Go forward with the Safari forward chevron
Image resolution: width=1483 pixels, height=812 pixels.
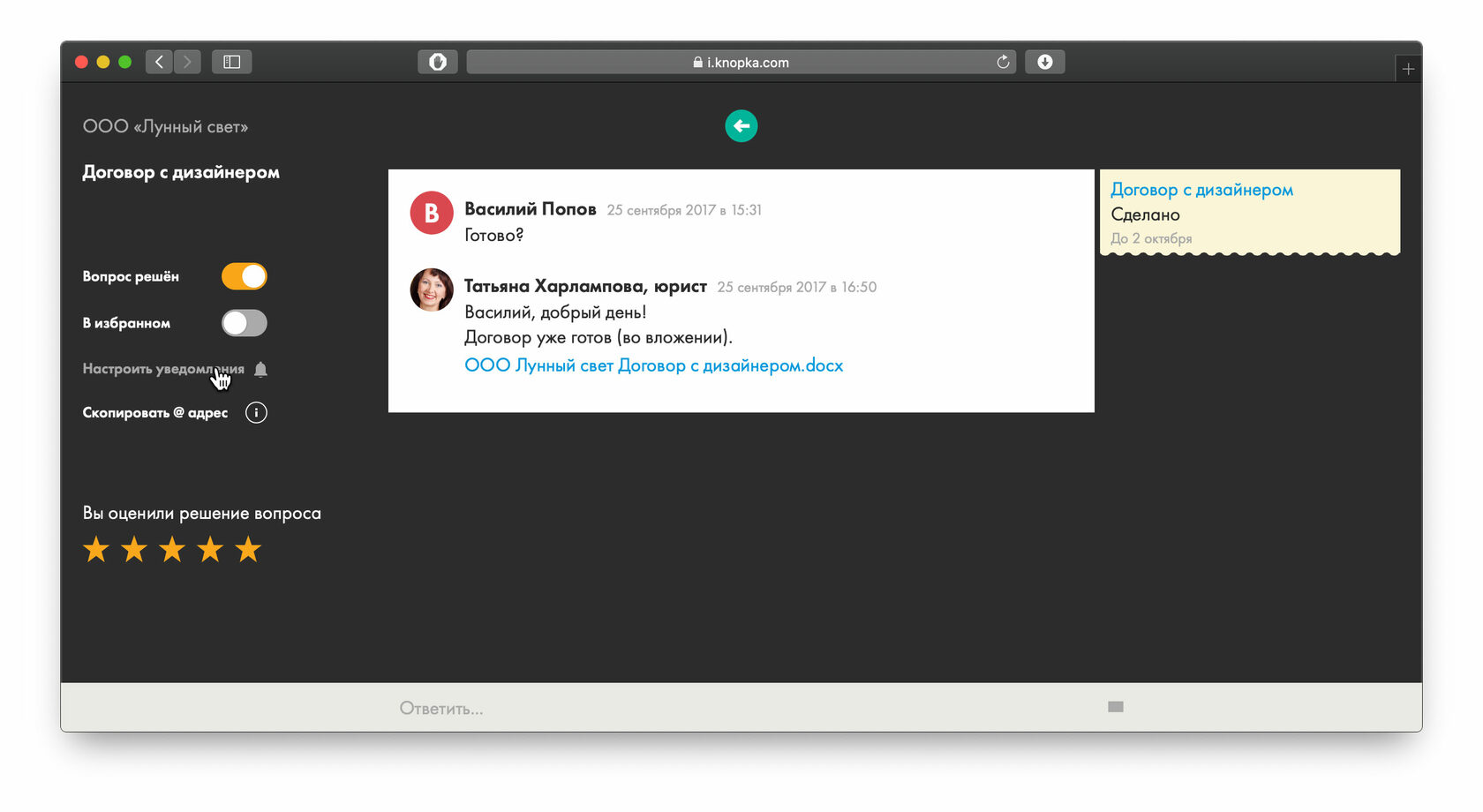point(187,62)
